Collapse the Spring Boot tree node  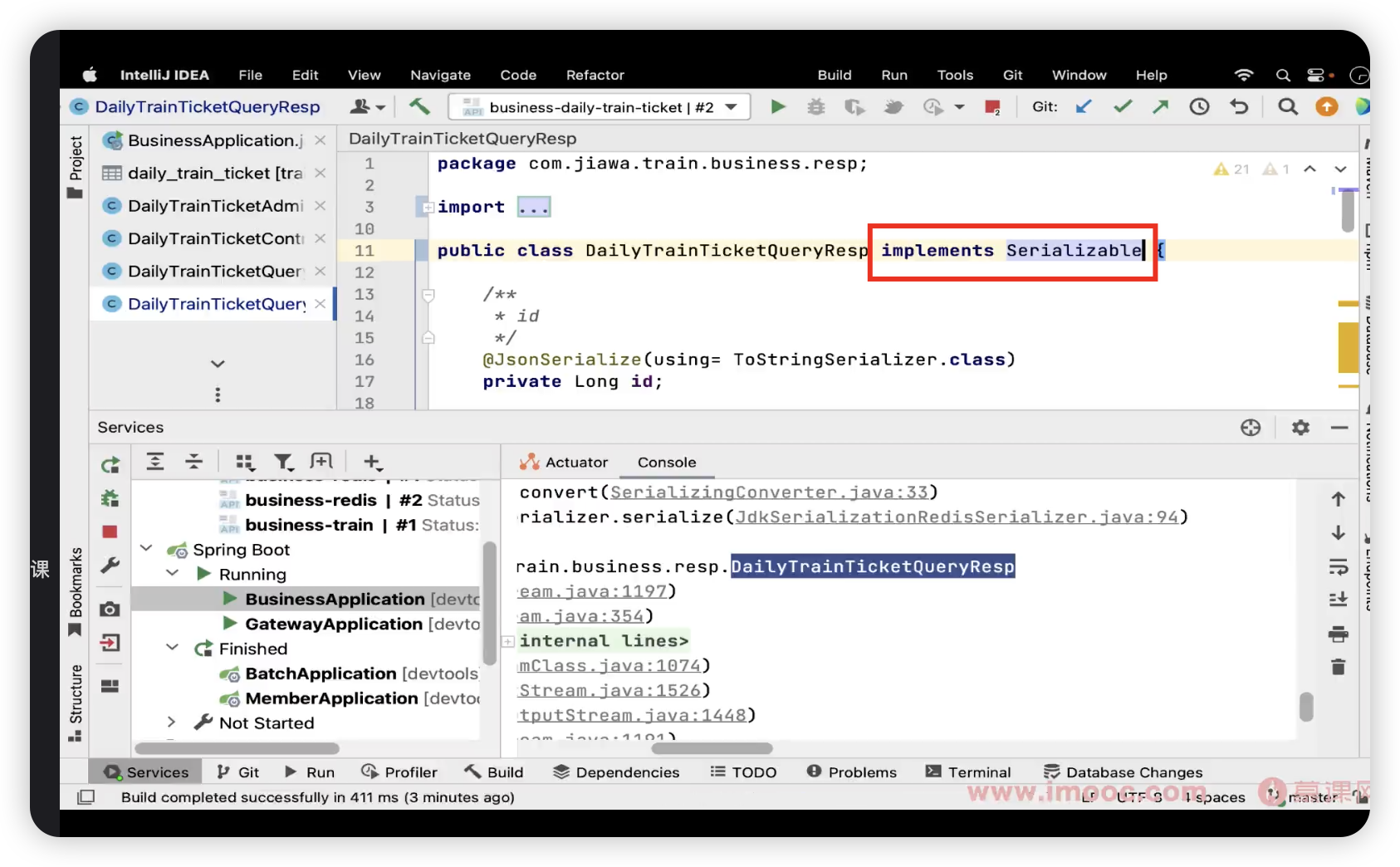(x=147, y=549)
